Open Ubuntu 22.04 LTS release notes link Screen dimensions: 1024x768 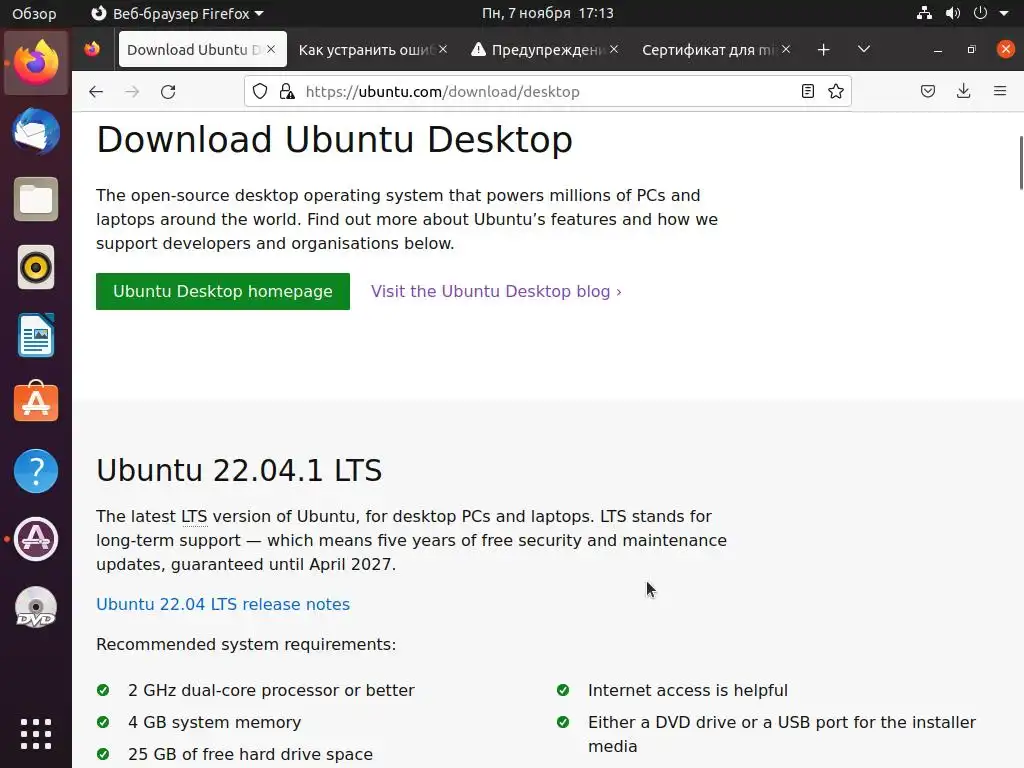(x=223, y=604)
